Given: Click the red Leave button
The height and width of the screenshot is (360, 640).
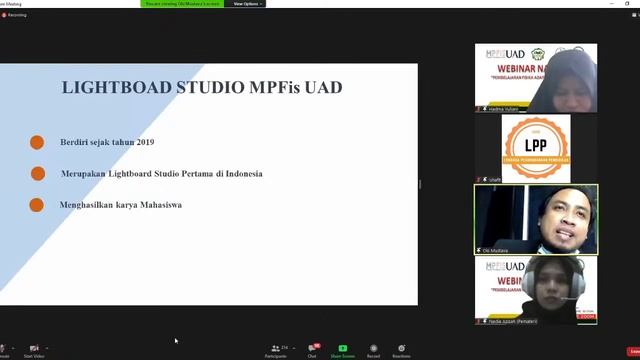Looking at the screenshot, I should pyautogui.click(x=633, y=351).
